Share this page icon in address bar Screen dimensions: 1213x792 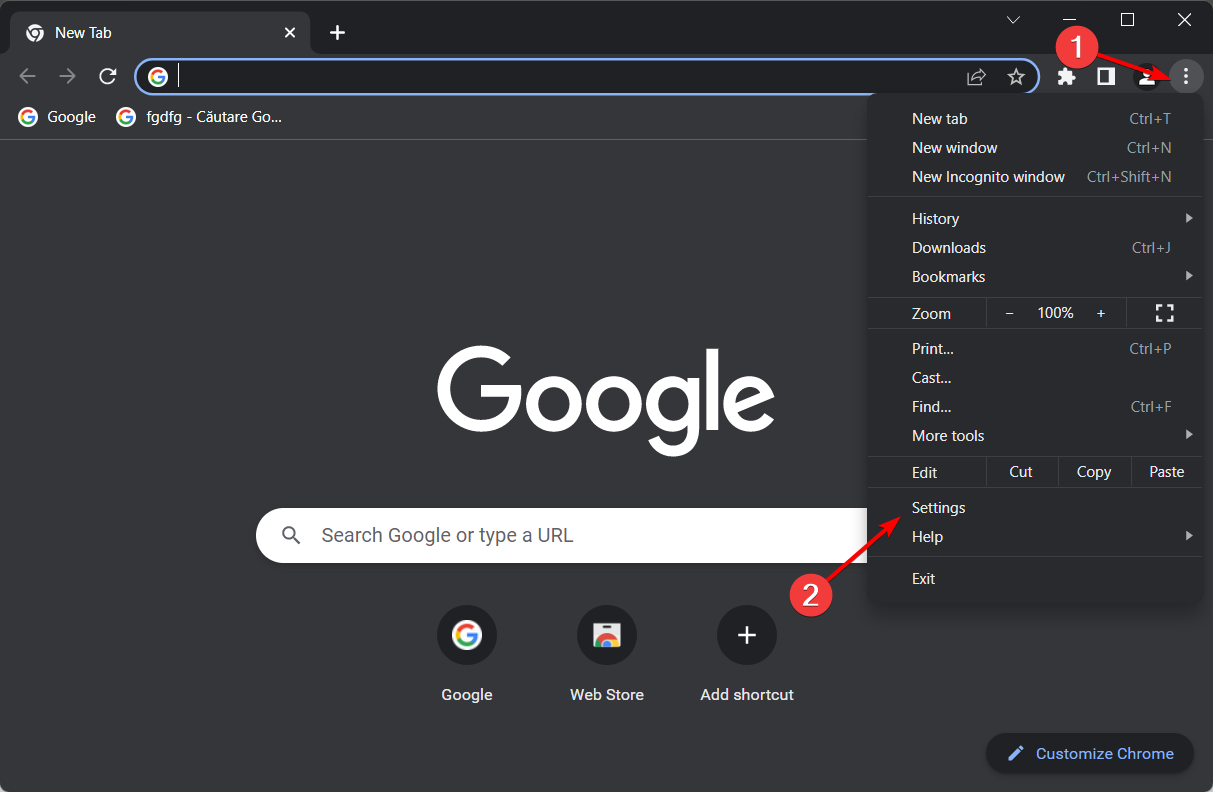976,77
